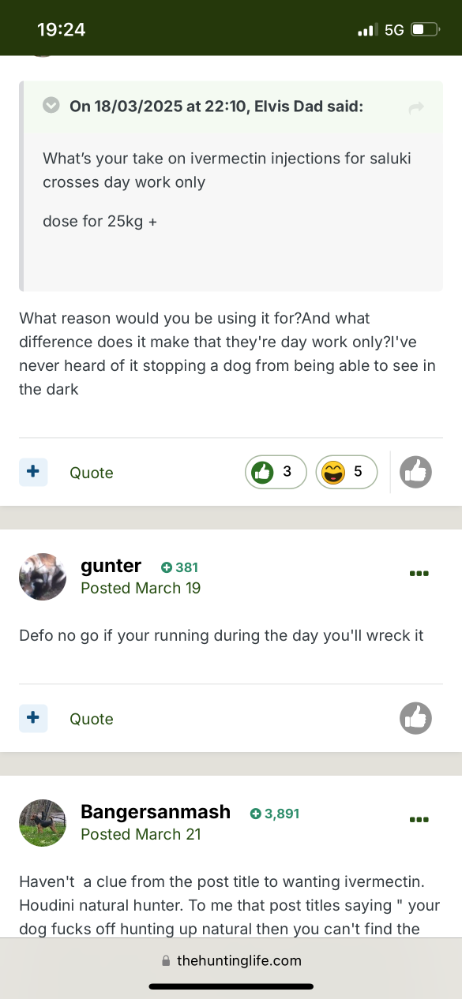Open gunter's username profile link
The height and width of the screenshot is (999, 462).
(111, 566)
